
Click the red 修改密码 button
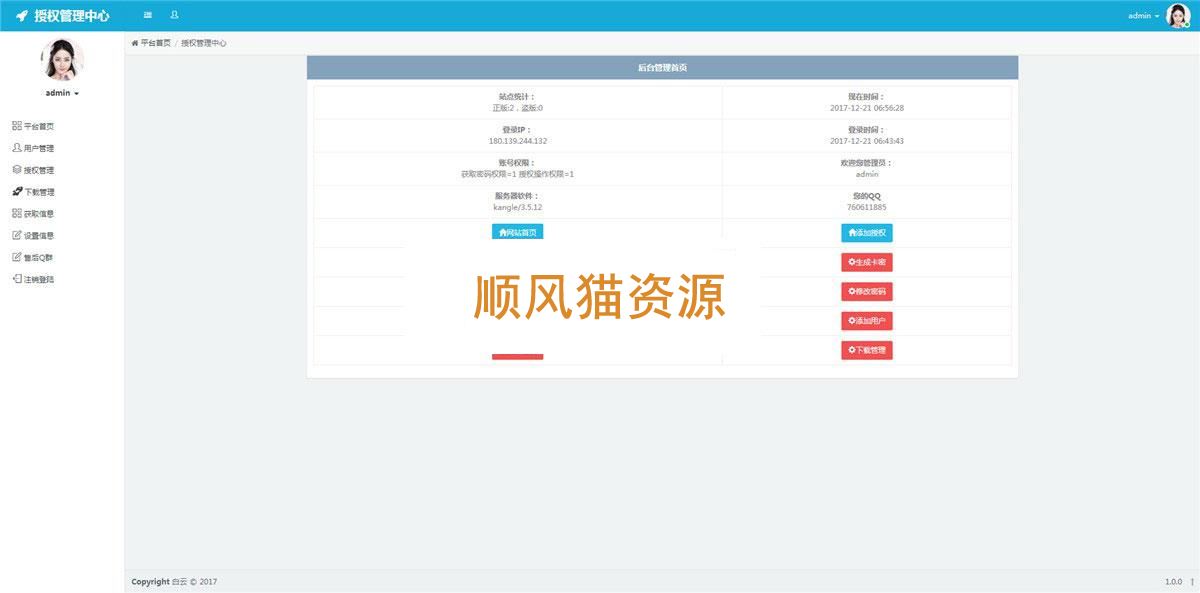pyautogui.click(x=866, y=291)
